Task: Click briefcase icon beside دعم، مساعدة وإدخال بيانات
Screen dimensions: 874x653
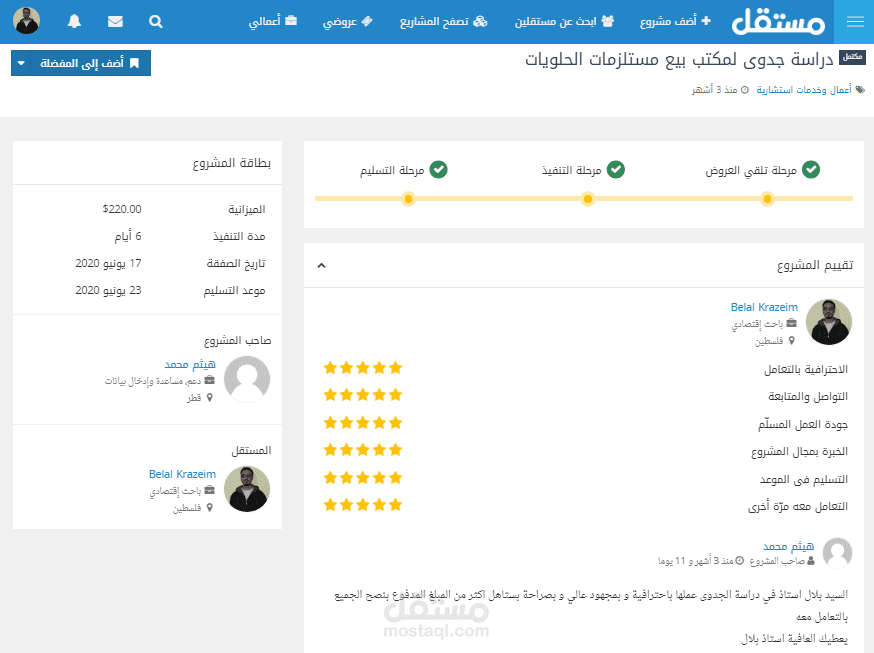Action: coord(210,380)
